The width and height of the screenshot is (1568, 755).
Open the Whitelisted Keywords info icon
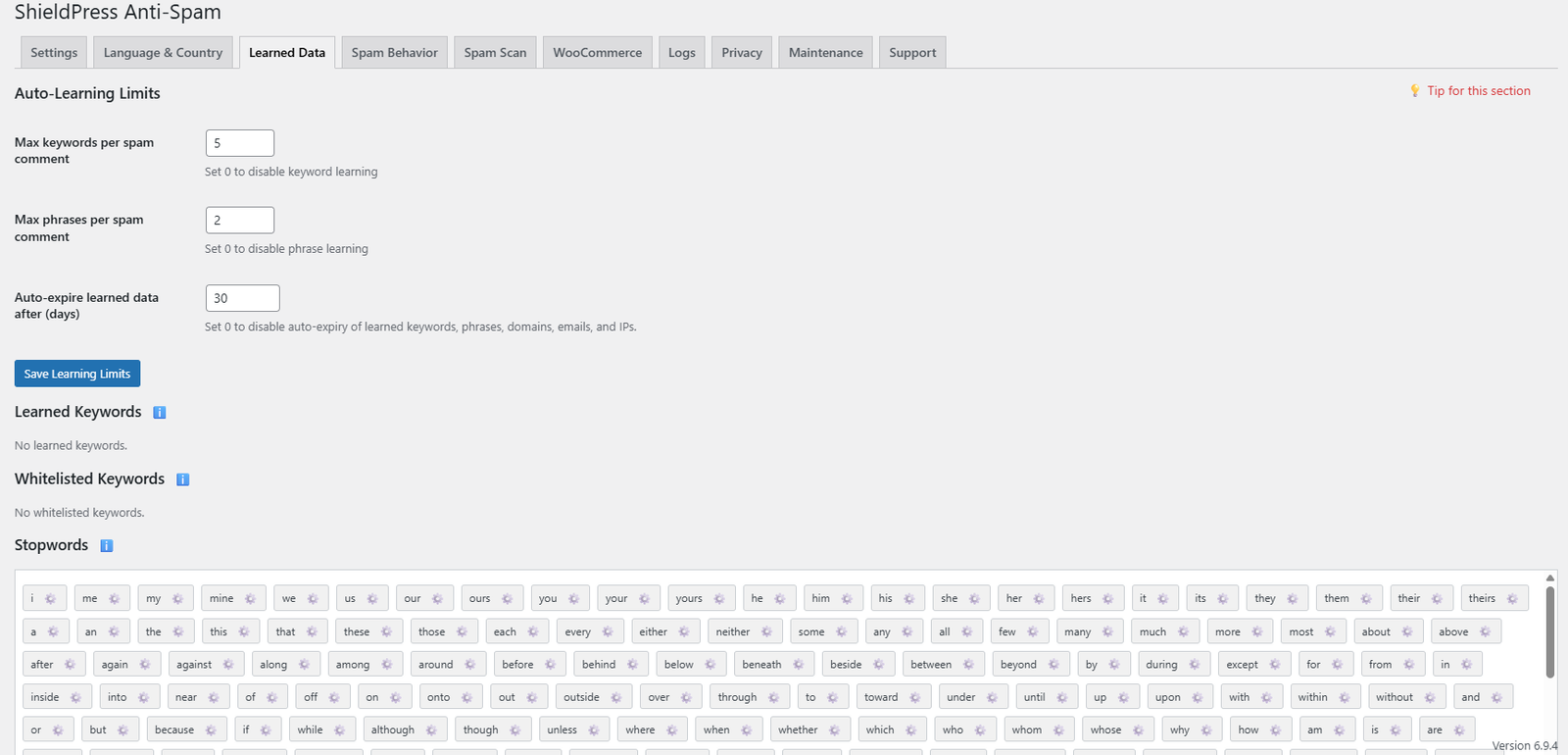(182, 479)
